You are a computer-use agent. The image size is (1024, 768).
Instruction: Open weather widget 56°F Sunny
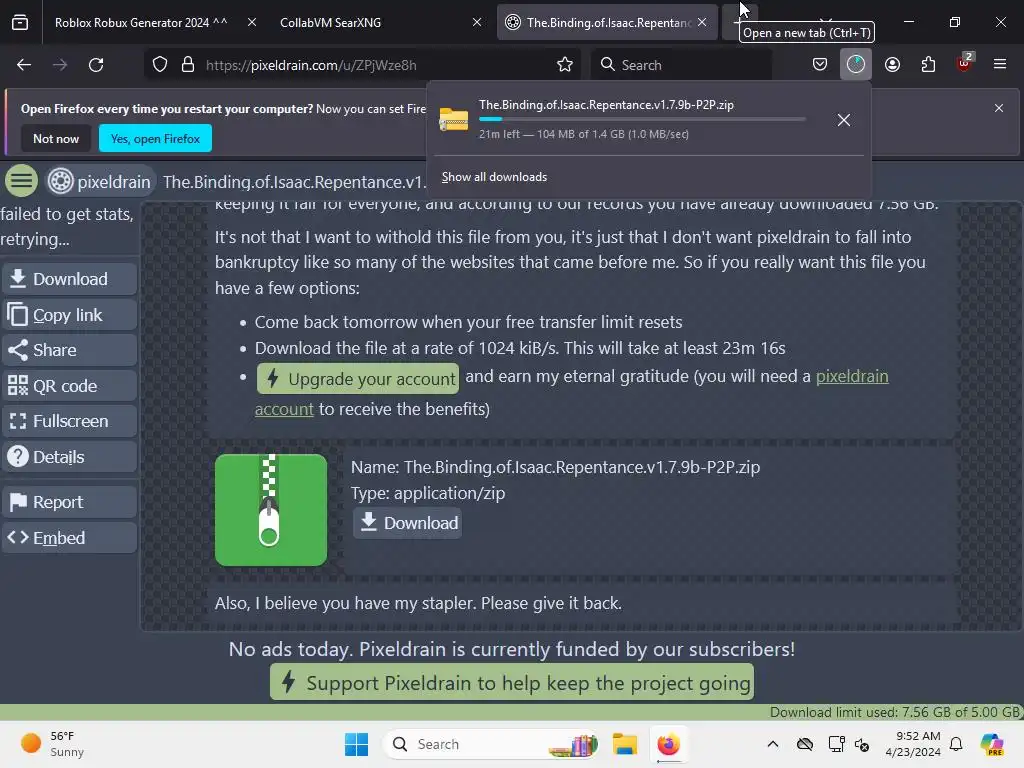tap(52, 744)
